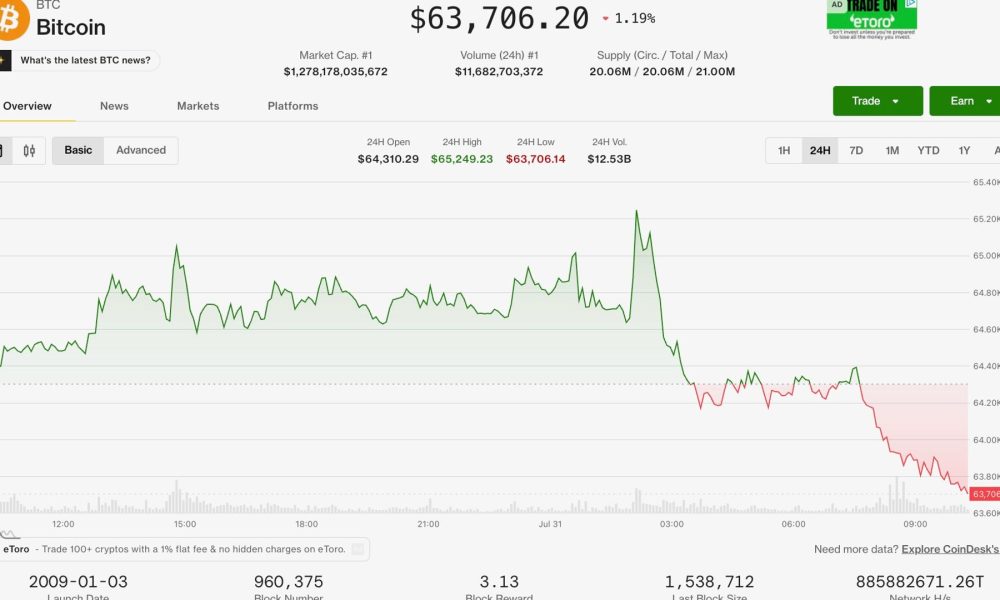Screen dimensions: 1000x600
Task: Click the 03:00 time axis label
Action: [x=672, y=524]
